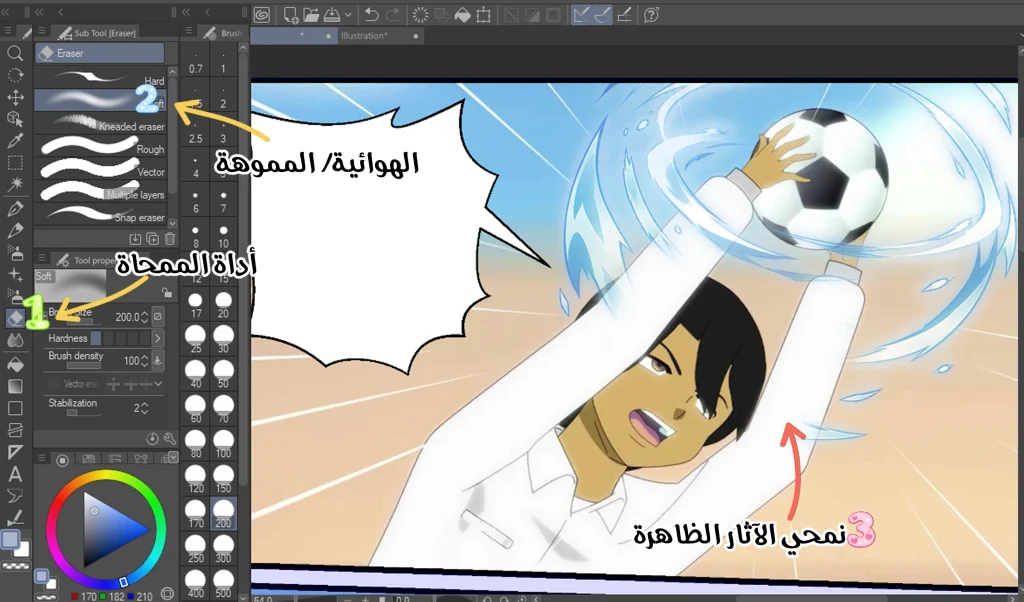Viewport: 1024px width, 602px height.
Task: Duplicate the selected sub tool
Action: pos(152,239)
